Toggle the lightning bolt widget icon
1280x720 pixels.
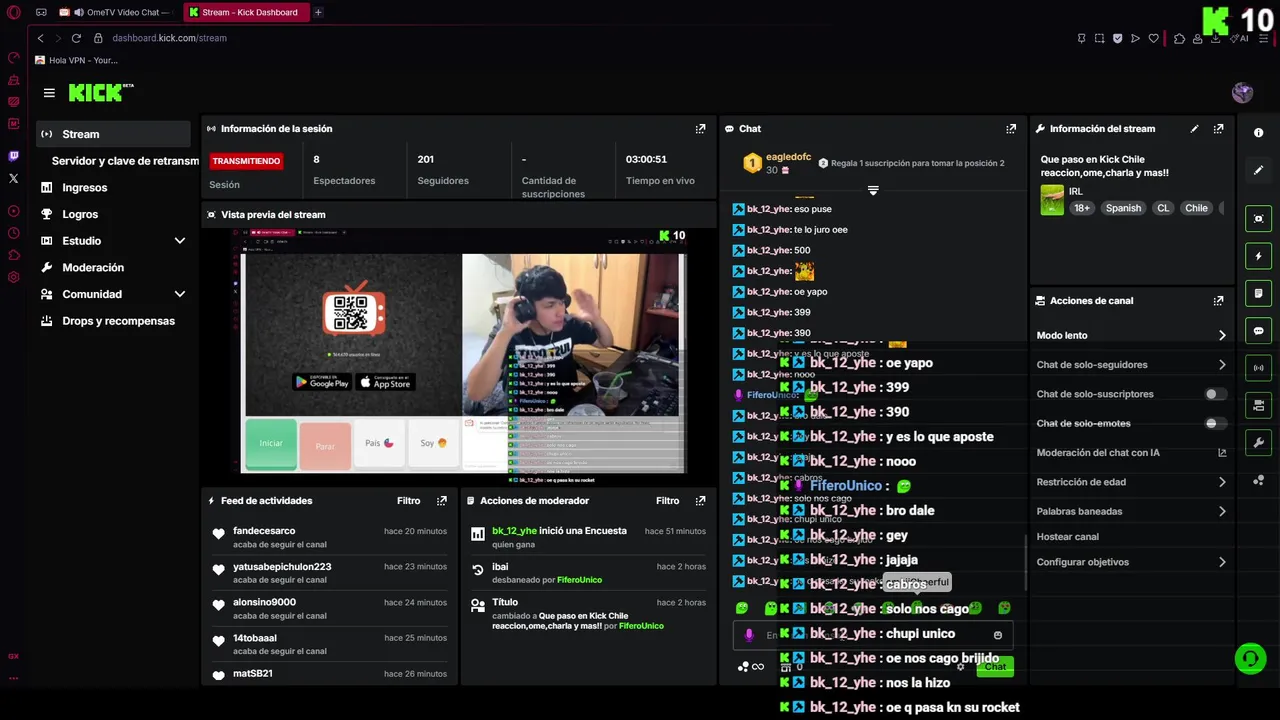click(x=1258, y=256)
